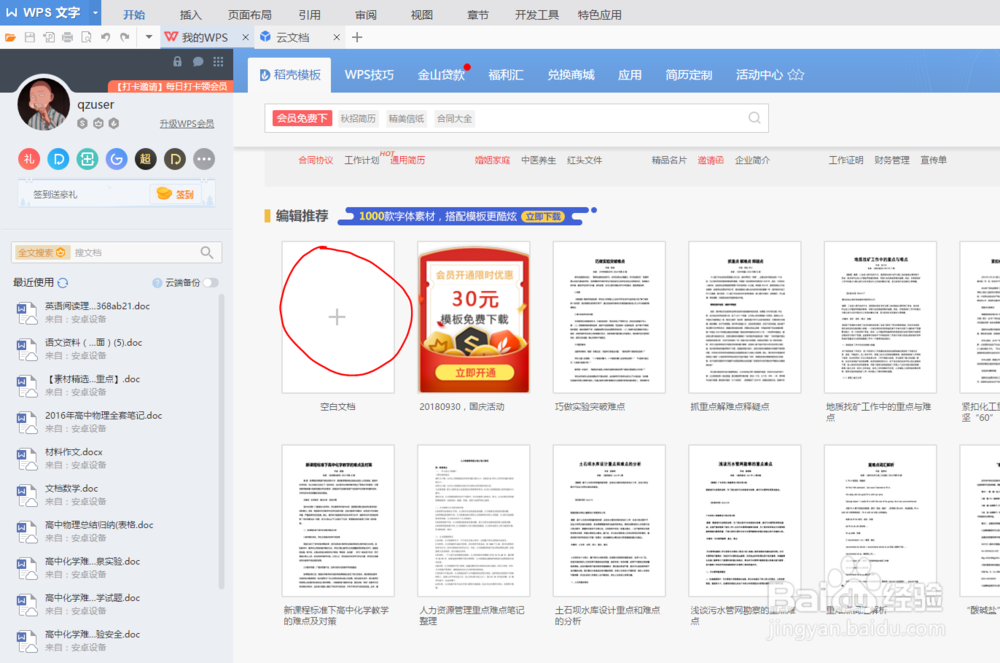Toggle the 云端备份 switch
This screenshot has height=663, width=1000.
[x=210, y=282]
